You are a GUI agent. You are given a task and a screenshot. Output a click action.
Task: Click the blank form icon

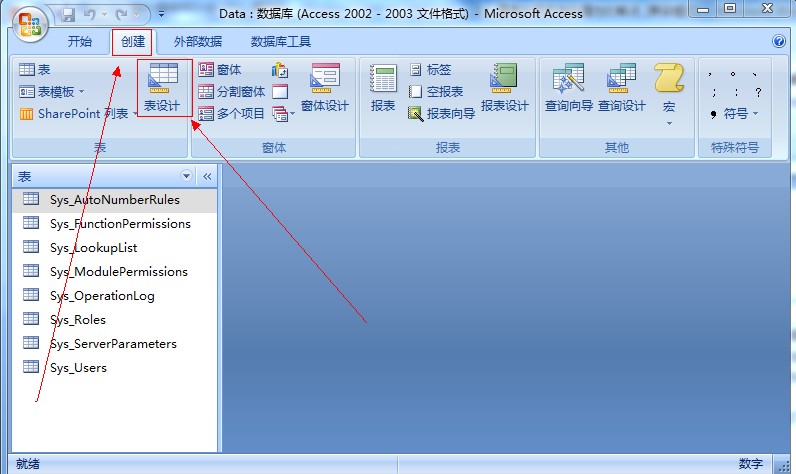click(x=280, y=92)
